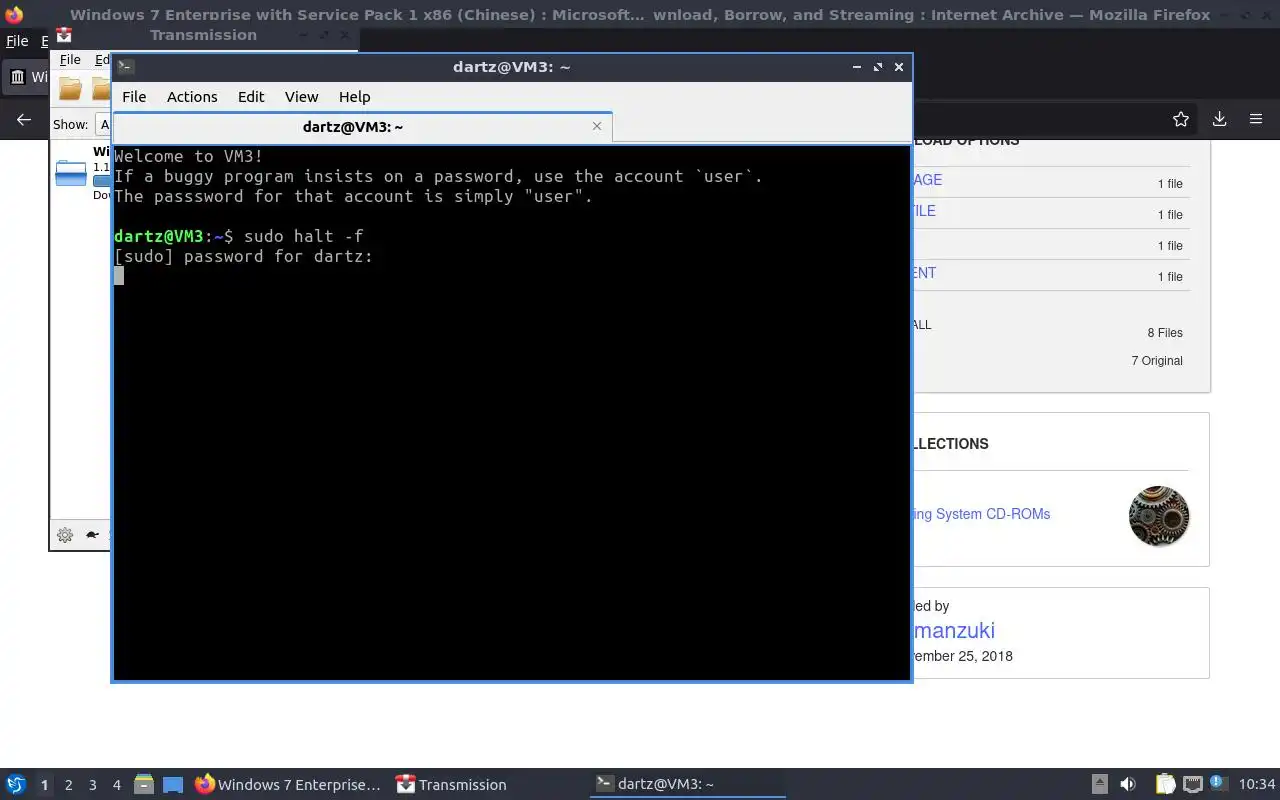Click the terminal window icon in its title bar

tap(125, 67)
